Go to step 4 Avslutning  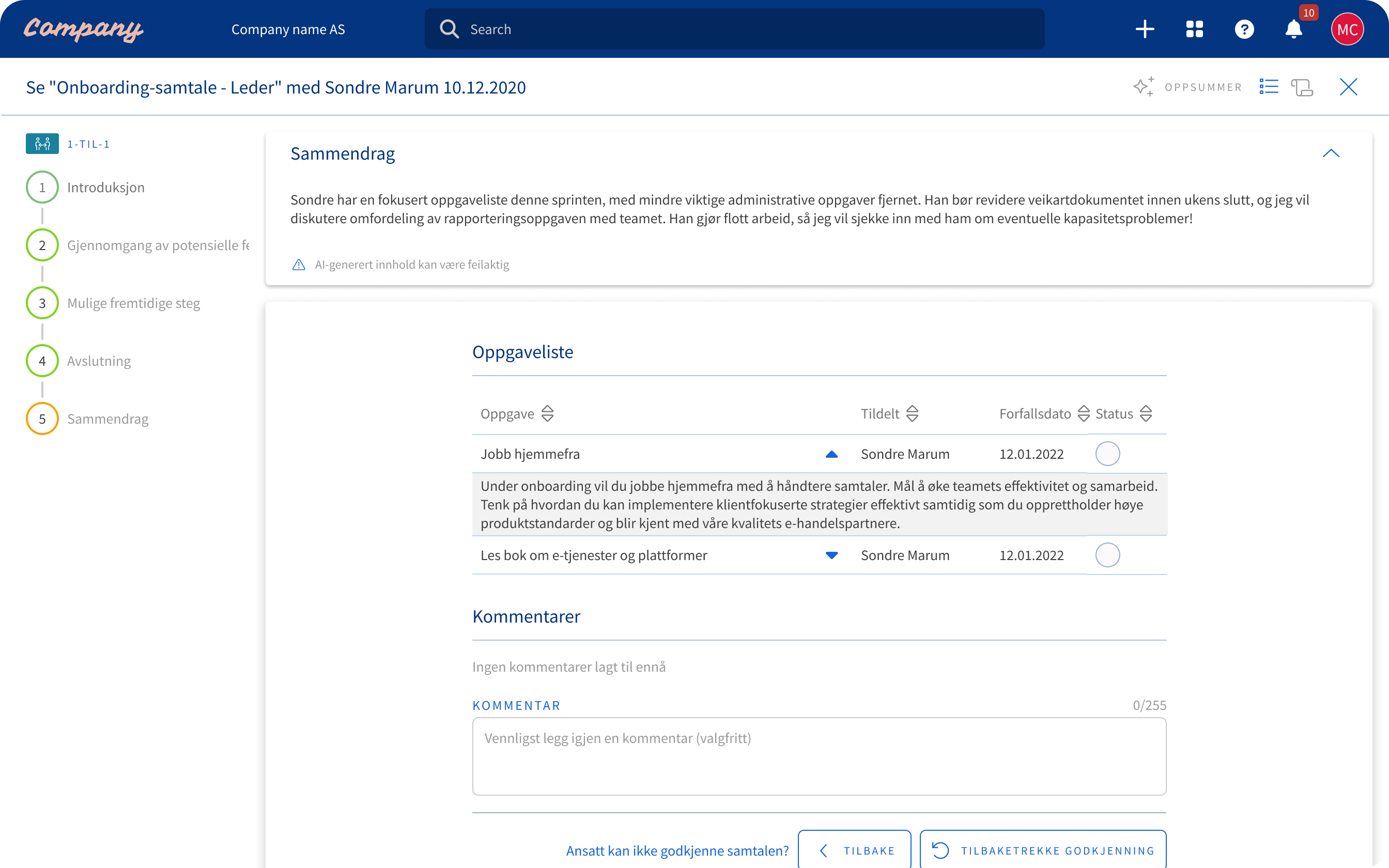click(42, 361)
